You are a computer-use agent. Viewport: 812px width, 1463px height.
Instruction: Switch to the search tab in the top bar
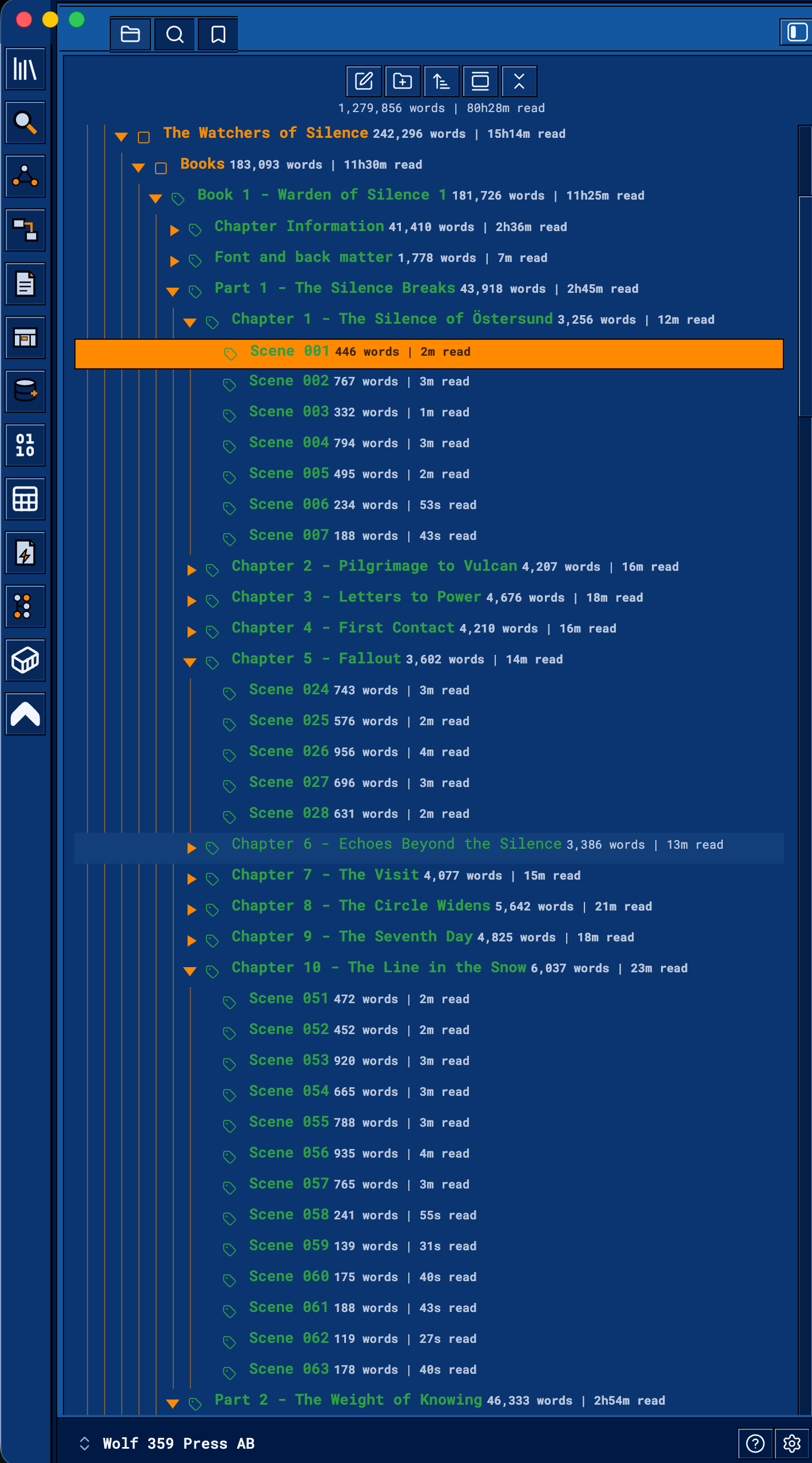174,34
